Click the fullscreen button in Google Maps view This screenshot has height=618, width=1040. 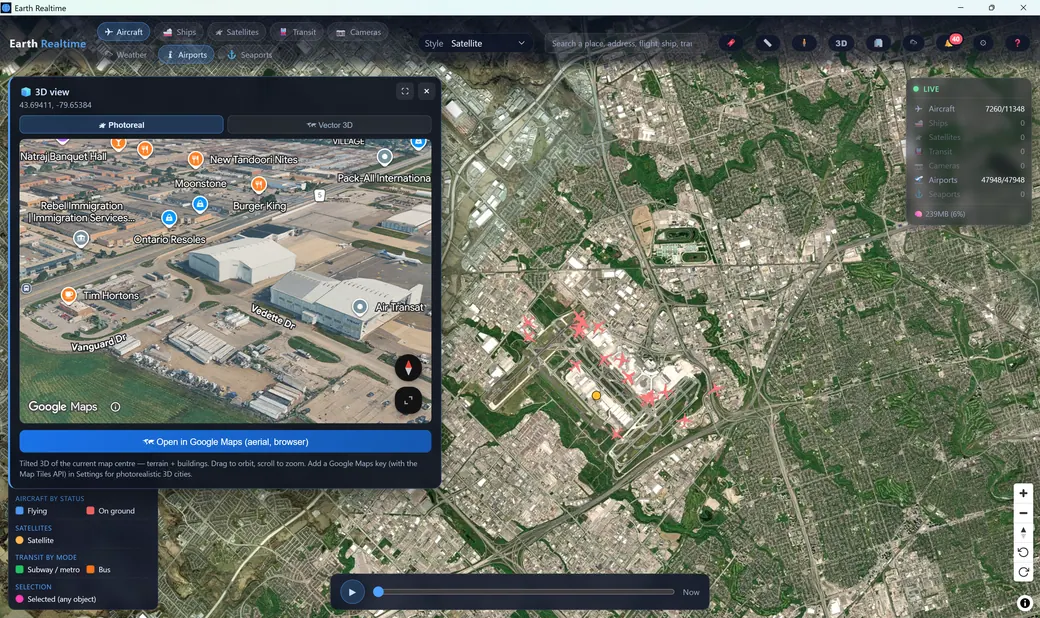point(408,400)
